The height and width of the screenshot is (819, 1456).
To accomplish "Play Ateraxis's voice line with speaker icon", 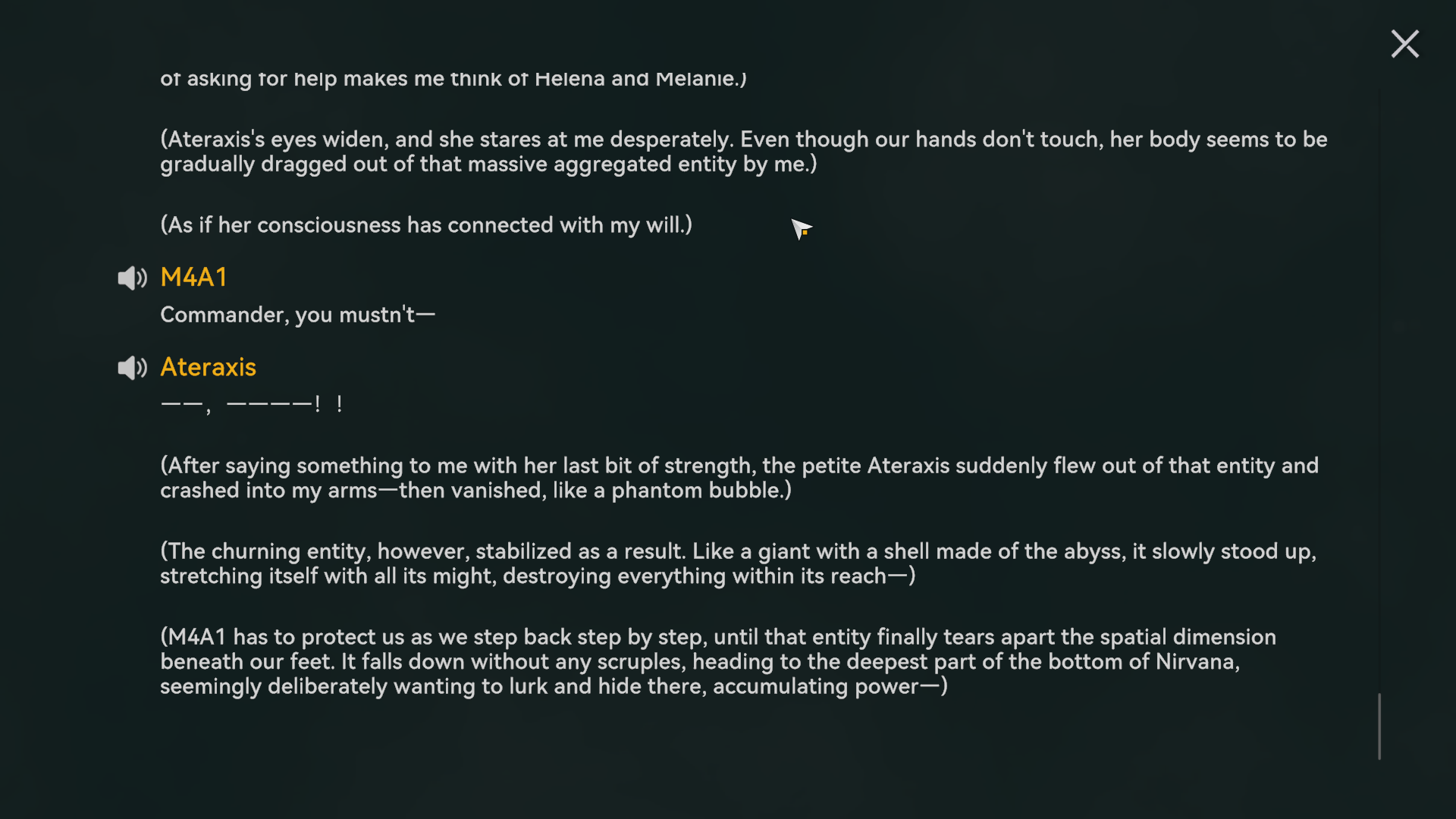I will coord(132,368).
